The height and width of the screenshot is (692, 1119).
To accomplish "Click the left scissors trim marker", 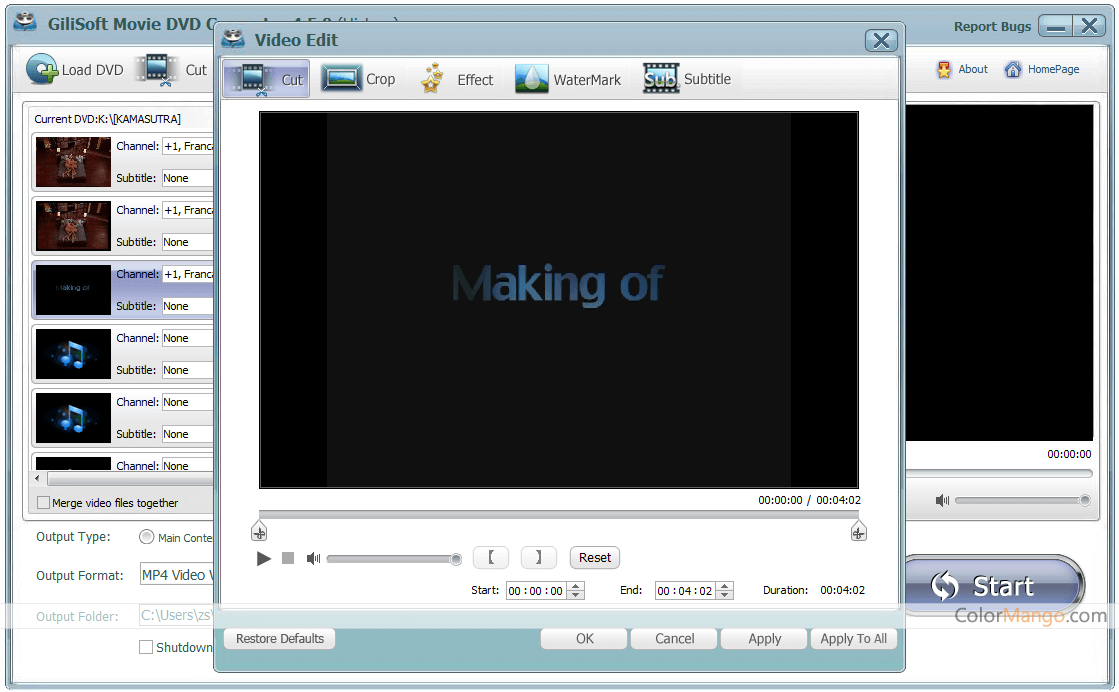I will (x=259, y=531).
